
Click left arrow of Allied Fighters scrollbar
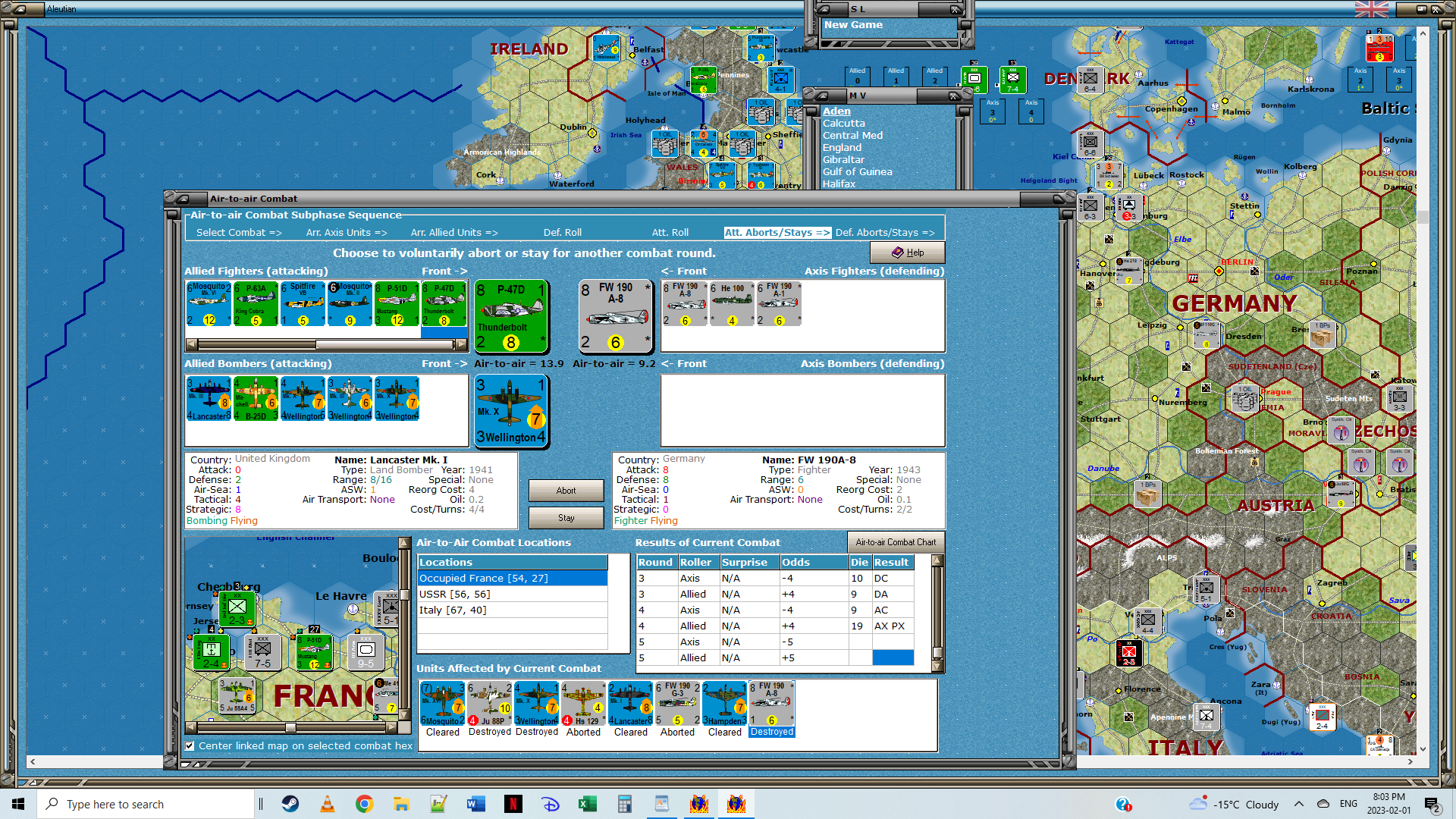[x=191, y=344]
